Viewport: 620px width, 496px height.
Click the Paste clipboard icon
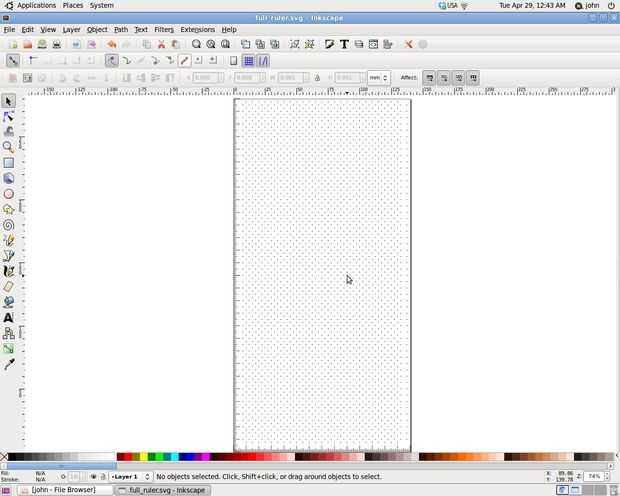[176, 44]
